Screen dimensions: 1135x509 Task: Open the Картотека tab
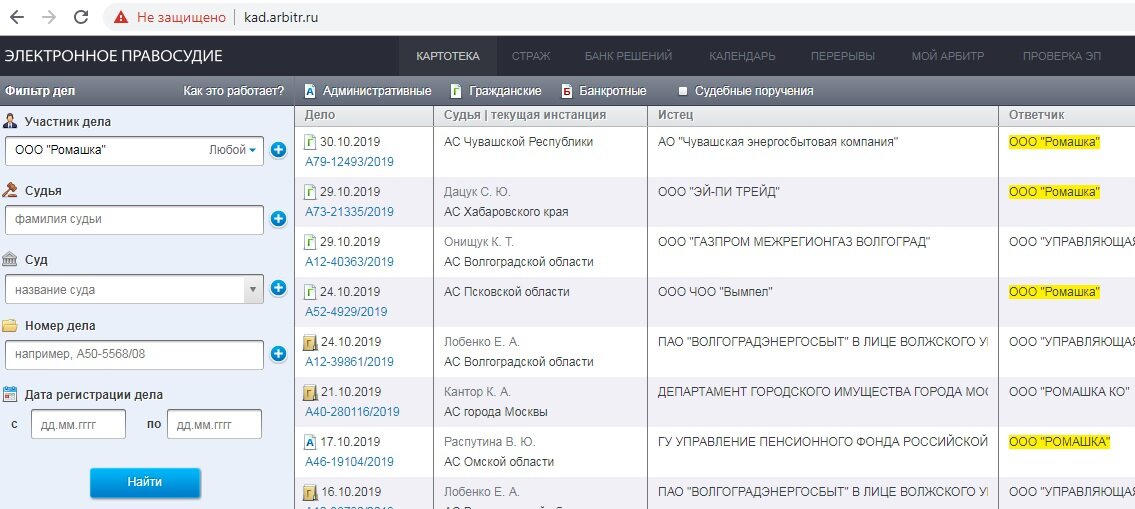tap(448, 56)
